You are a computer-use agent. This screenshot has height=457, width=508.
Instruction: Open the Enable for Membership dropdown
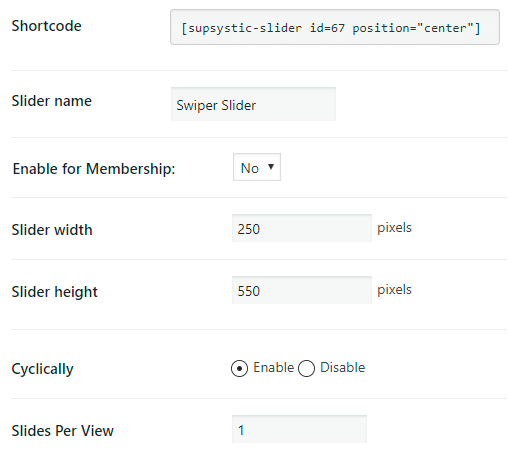click(x=257, y=167)
